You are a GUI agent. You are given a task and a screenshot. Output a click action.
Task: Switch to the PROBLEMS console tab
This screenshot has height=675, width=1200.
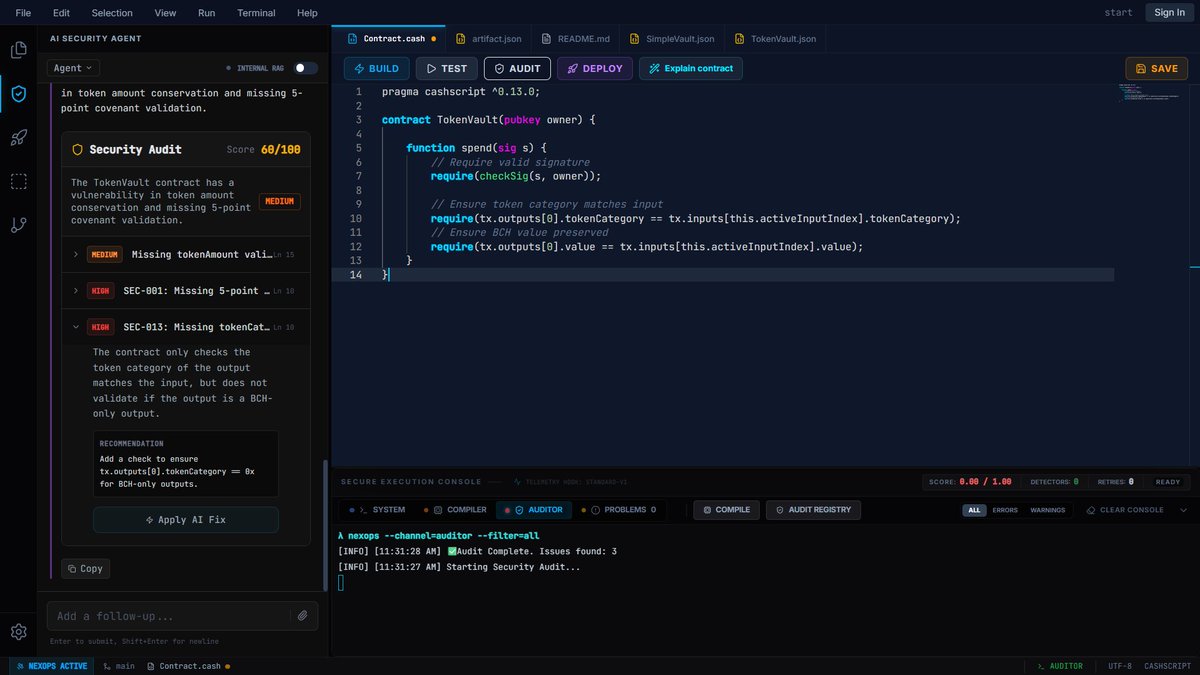[619, 510]
